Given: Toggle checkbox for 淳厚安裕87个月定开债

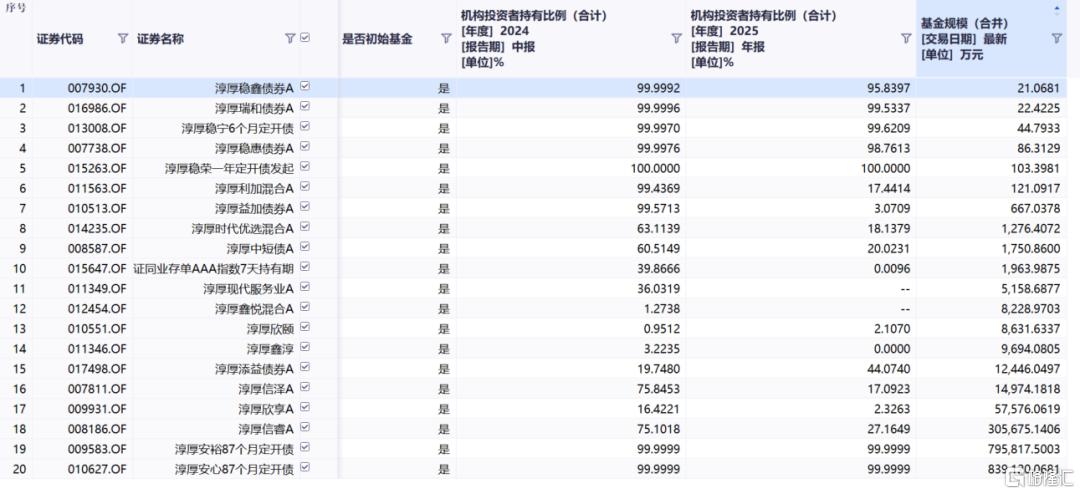Looking at the screenshot, I should tap(305, 448).
